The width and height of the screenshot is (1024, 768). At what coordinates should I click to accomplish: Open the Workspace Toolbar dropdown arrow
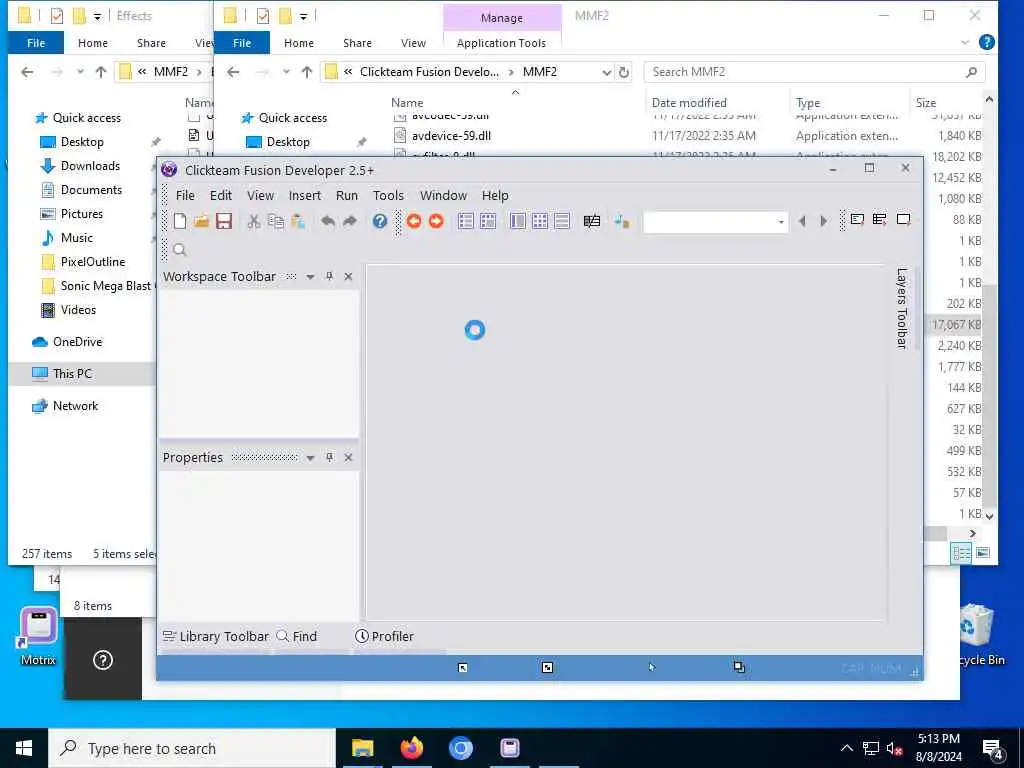tap(310, 277)
